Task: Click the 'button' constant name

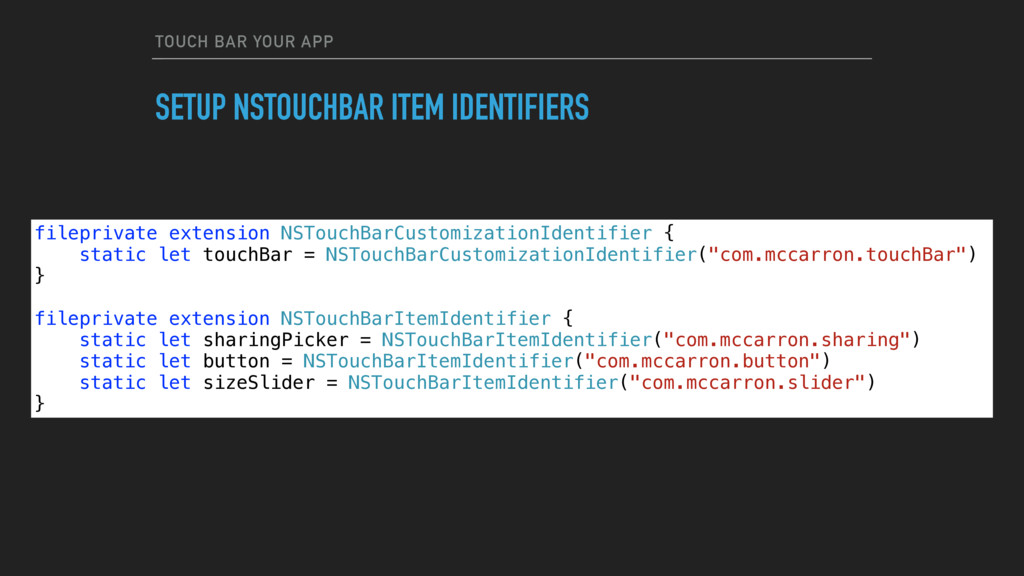Action: coord(236,361)
